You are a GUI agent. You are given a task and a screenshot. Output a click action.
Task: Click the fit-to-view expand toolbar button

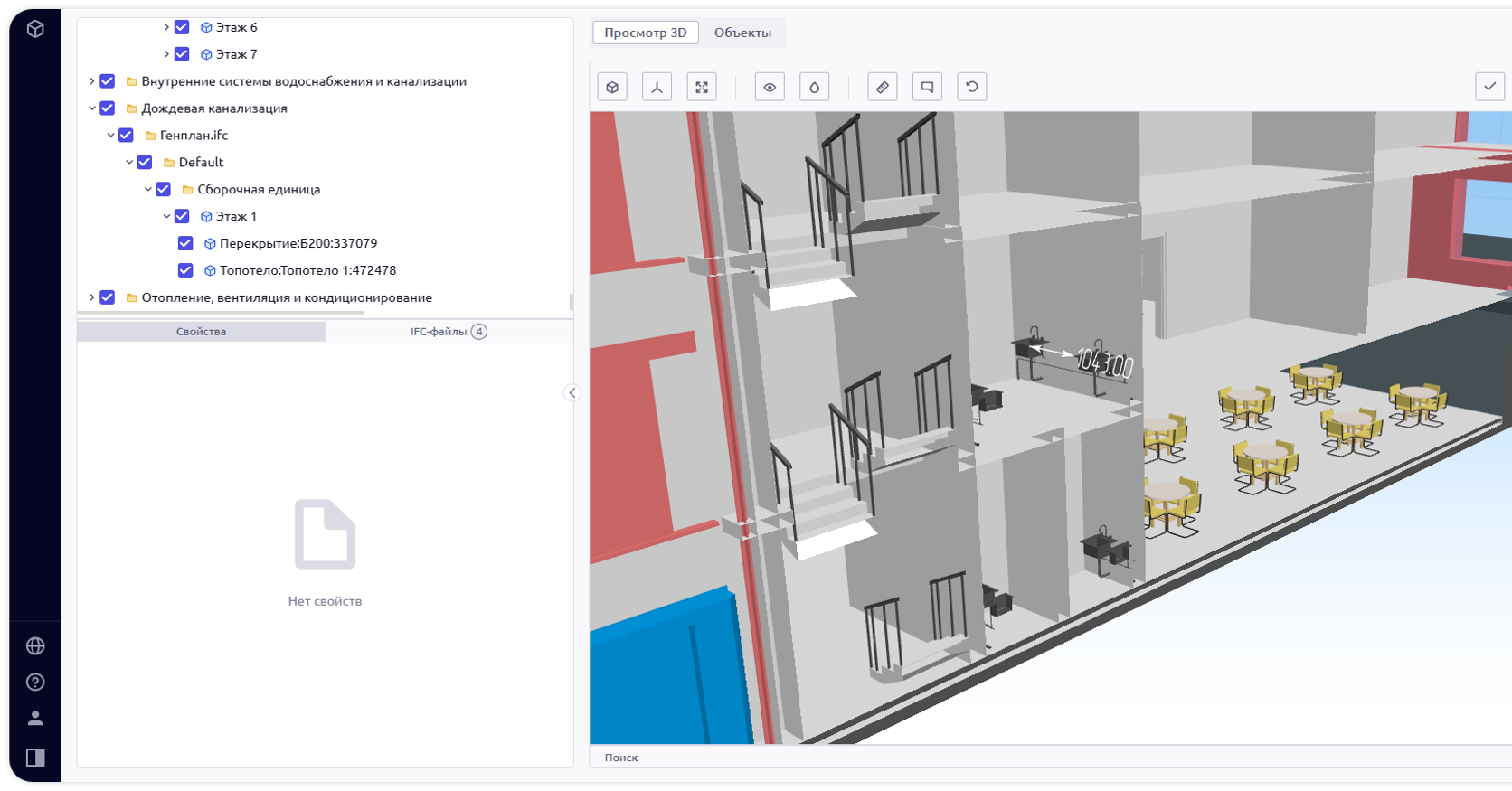(x=702, y=87)
